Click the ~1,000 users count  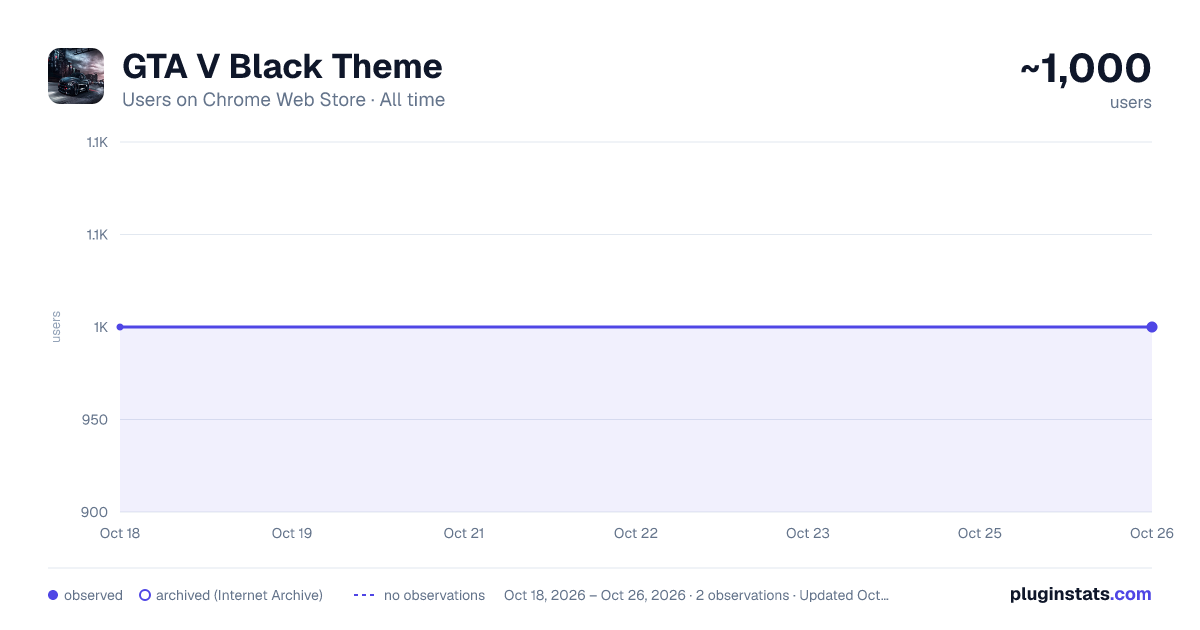pos(1085,69)
